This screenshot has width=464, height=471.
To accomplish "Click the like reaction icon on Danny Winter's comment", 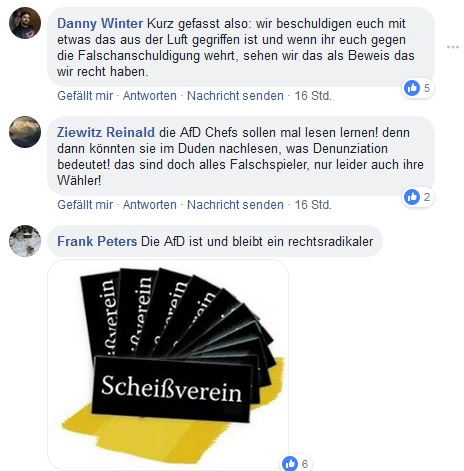I will [x=412, y=88].
